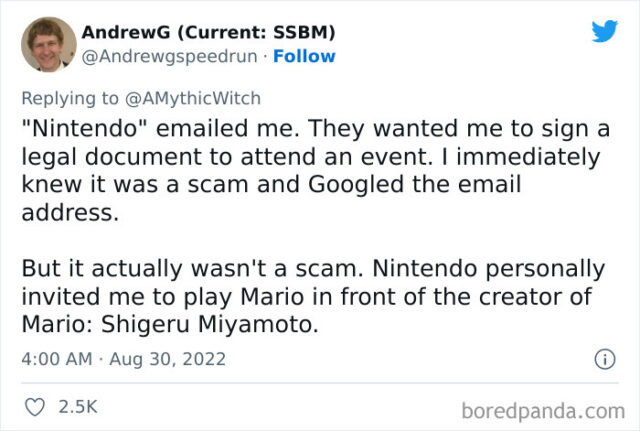
Task: Open AndrewG's profile picture
Action: [x=48, y=44]
